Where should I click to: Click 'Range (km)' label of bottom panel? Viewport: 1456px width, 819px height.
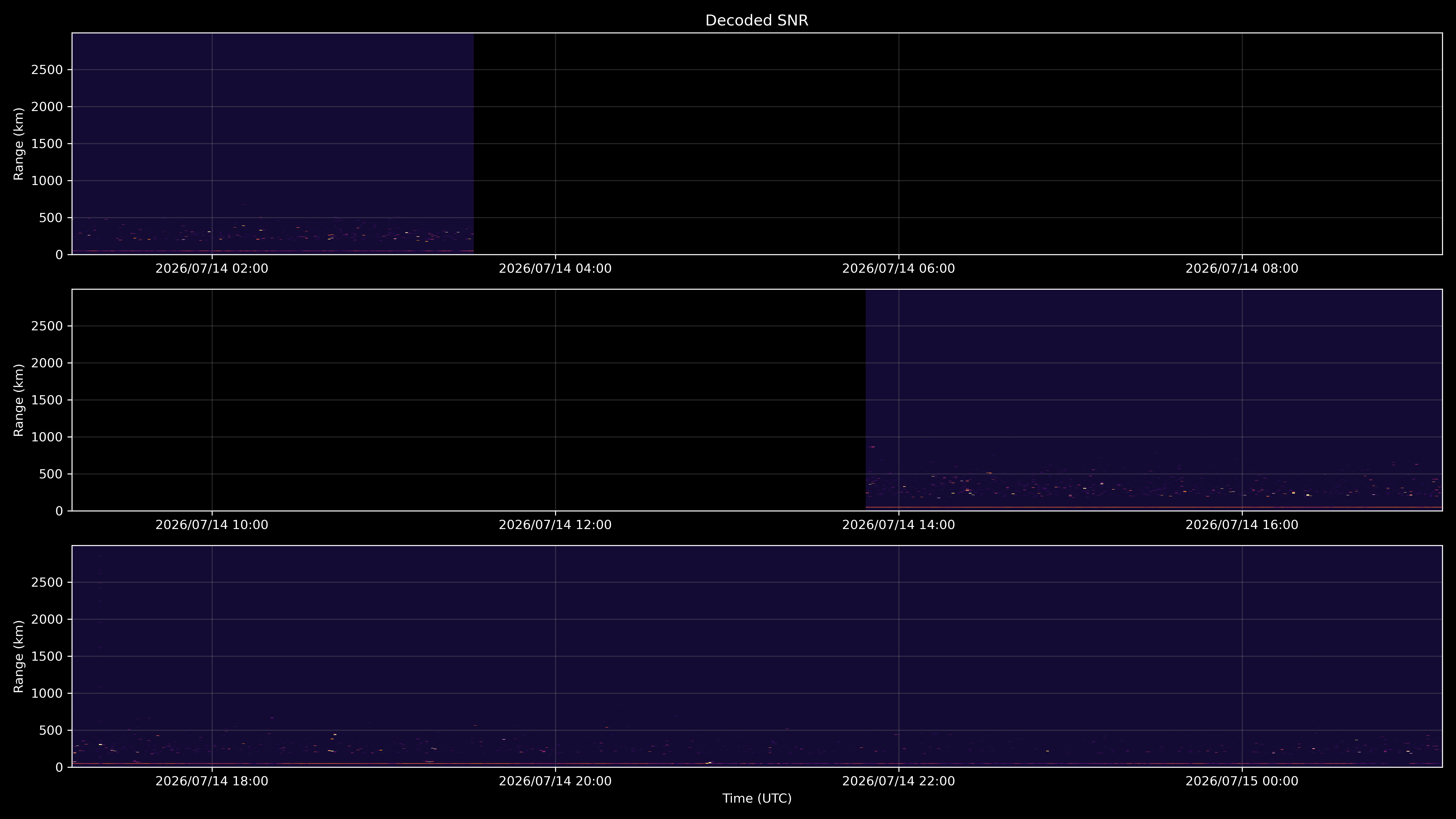[x=19, y=656]
